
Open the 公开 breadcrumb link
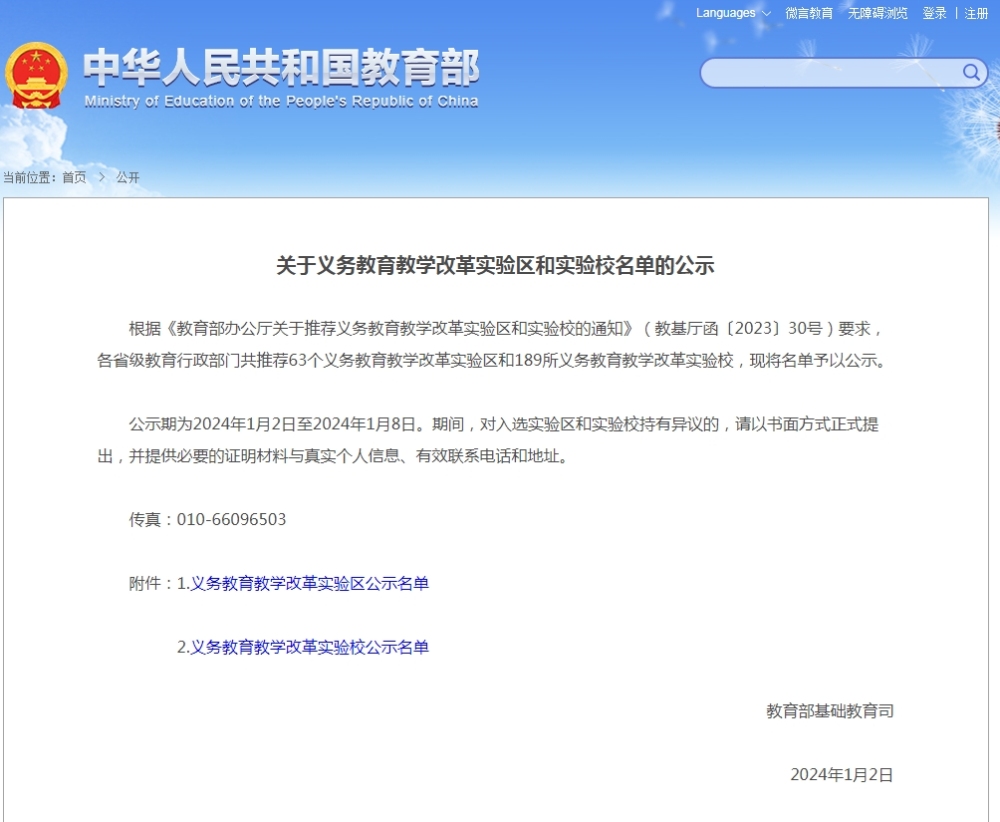(128, 177)
